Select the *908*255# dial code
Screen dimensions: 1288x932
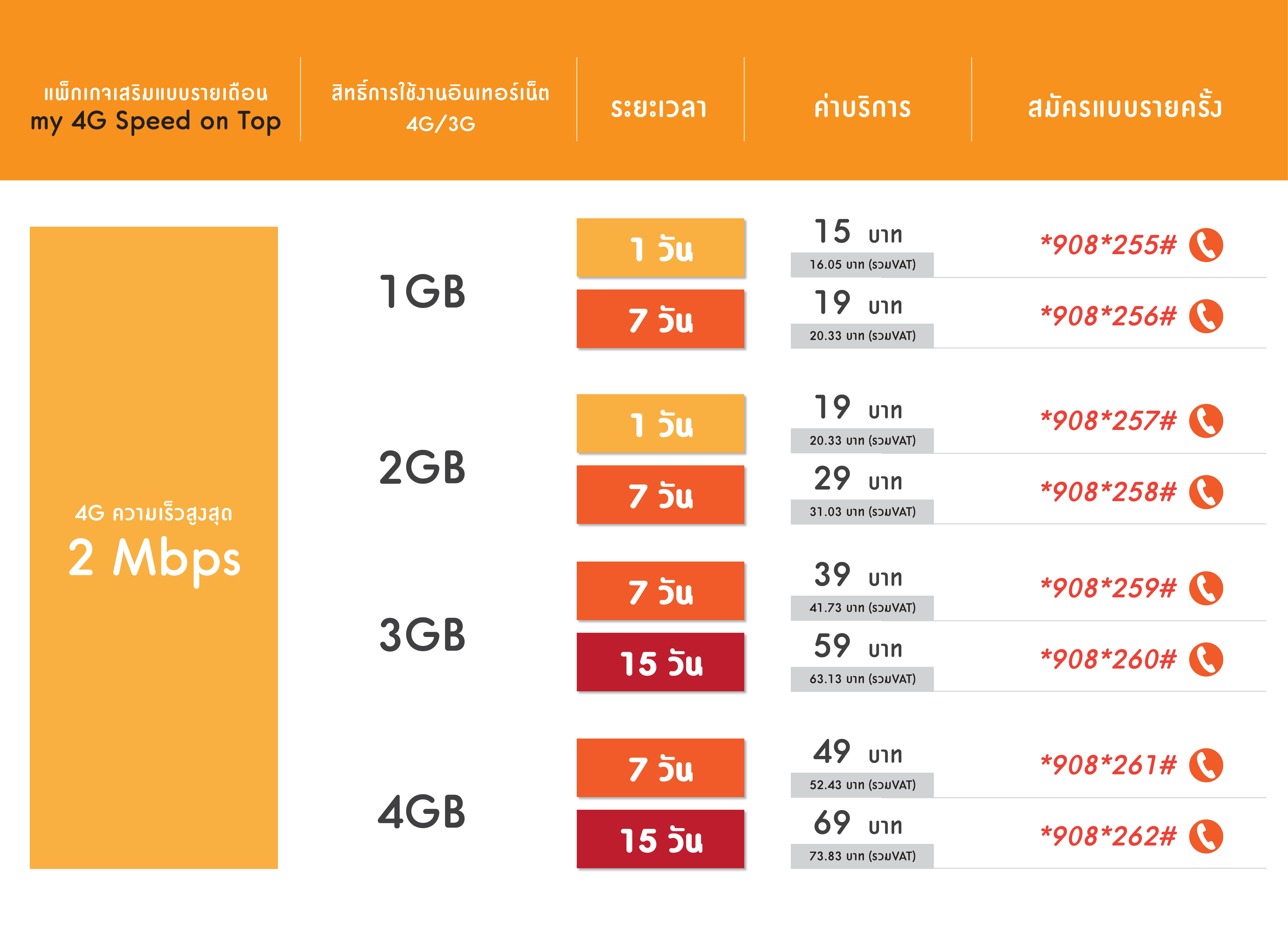pos(1108,245)
